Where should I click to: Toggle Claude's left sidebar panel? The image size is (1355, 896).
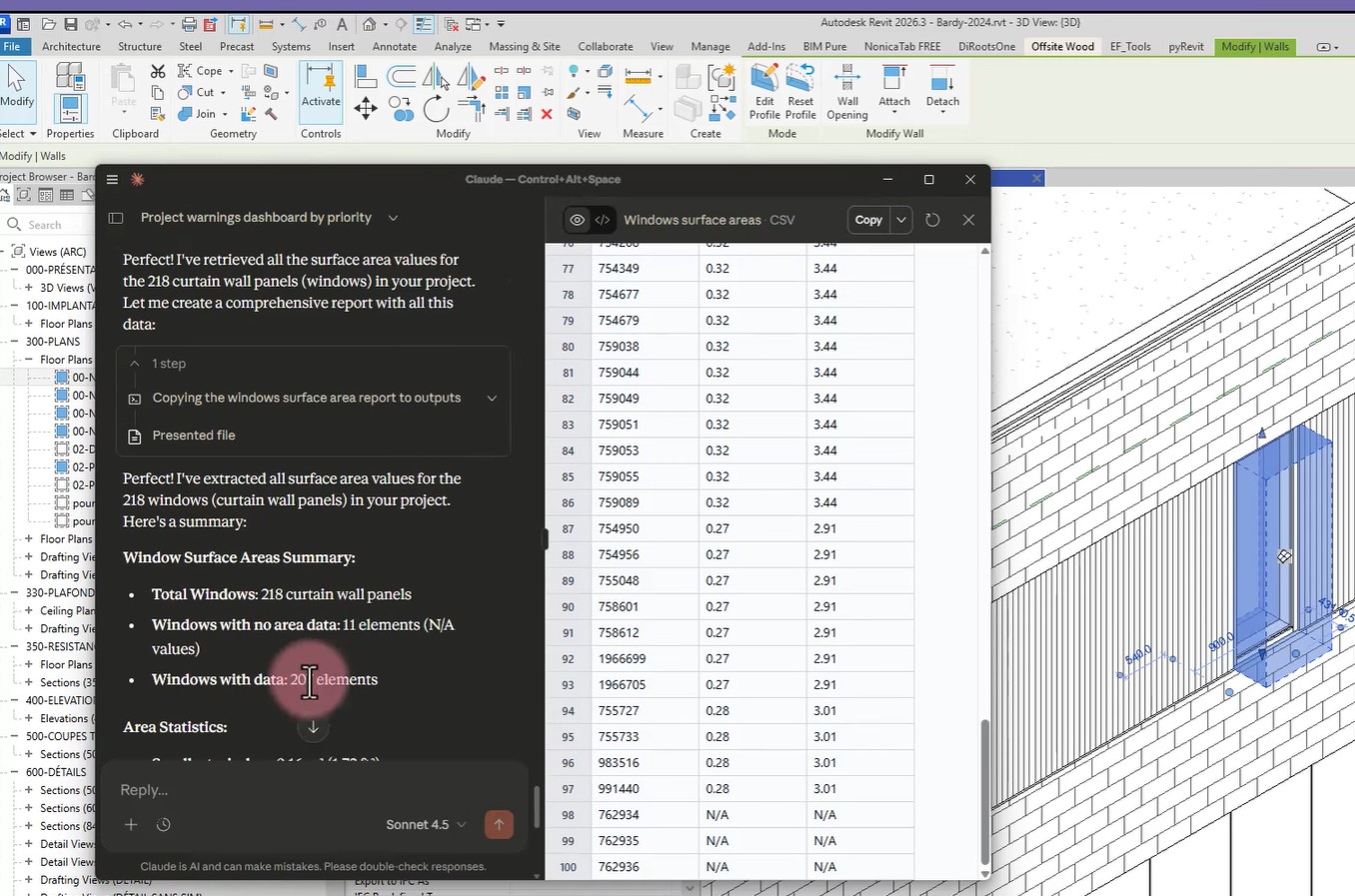pos(116,218)
